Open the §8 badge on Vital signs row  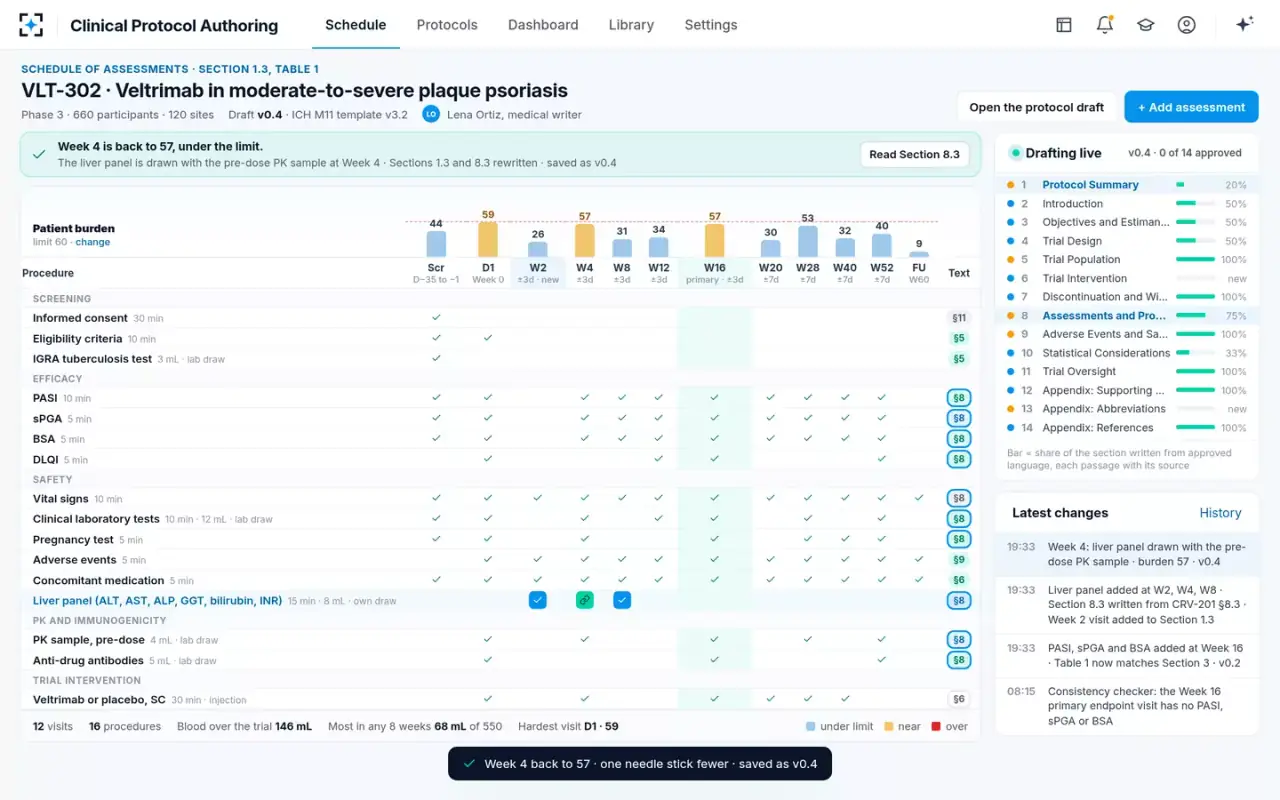[959, 498]
